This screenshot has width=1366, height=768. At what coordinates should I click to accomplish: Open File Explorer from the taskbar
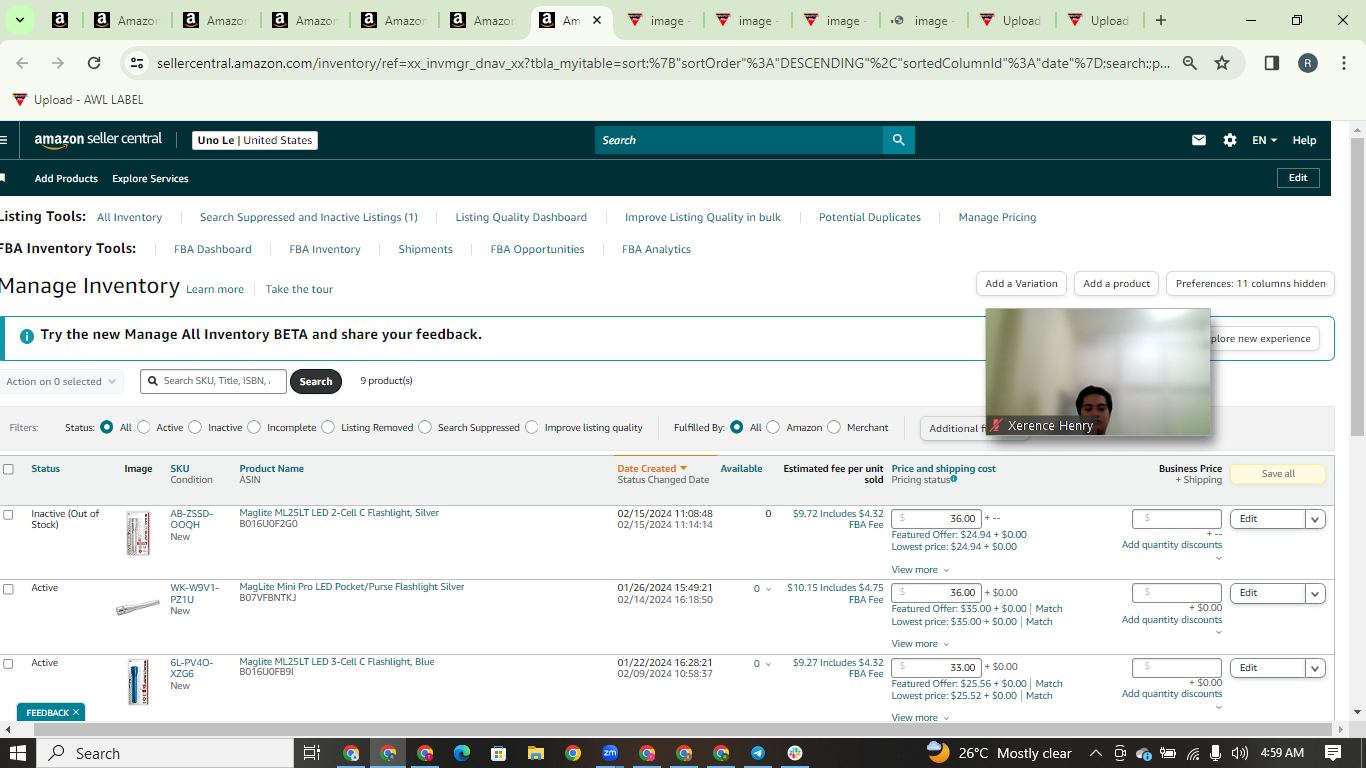click(x=535, y=753)
